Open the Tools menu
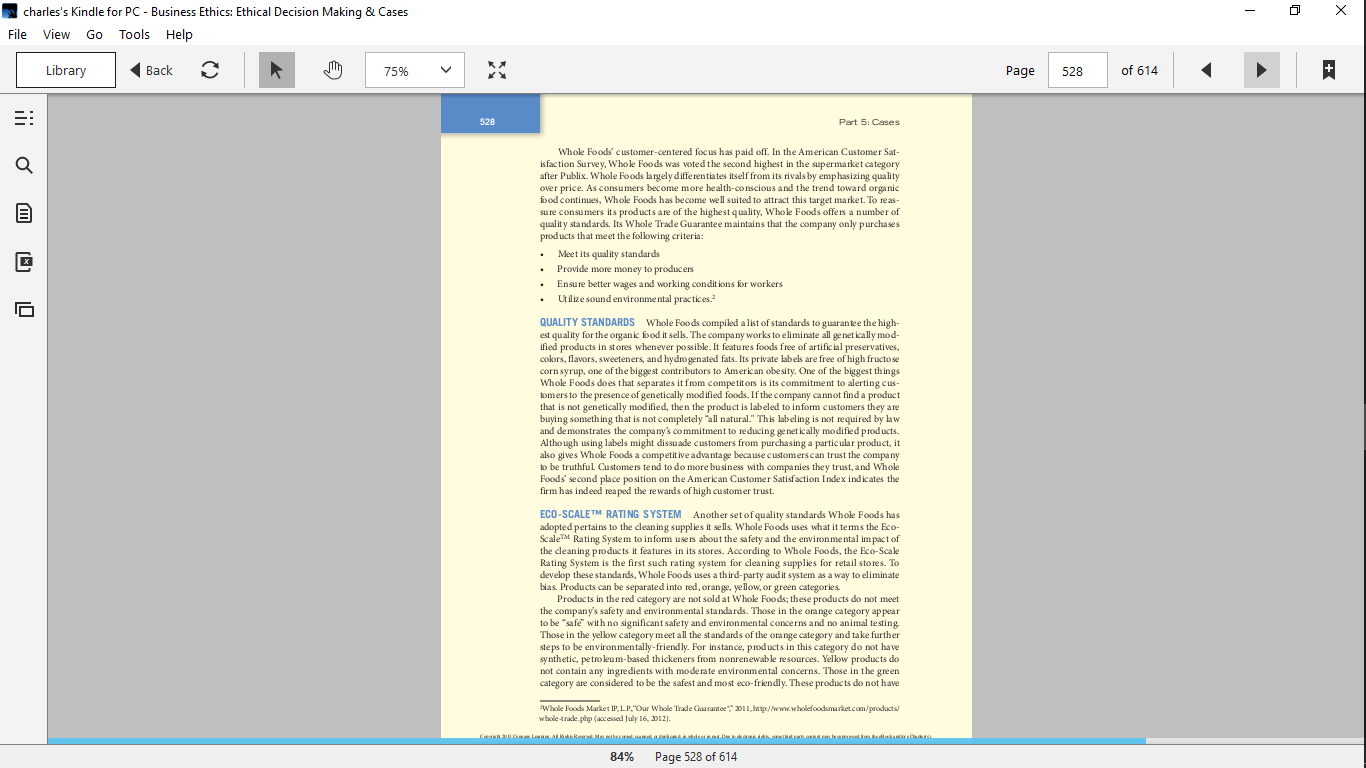Screen dimensions: 1366x768 134,34
